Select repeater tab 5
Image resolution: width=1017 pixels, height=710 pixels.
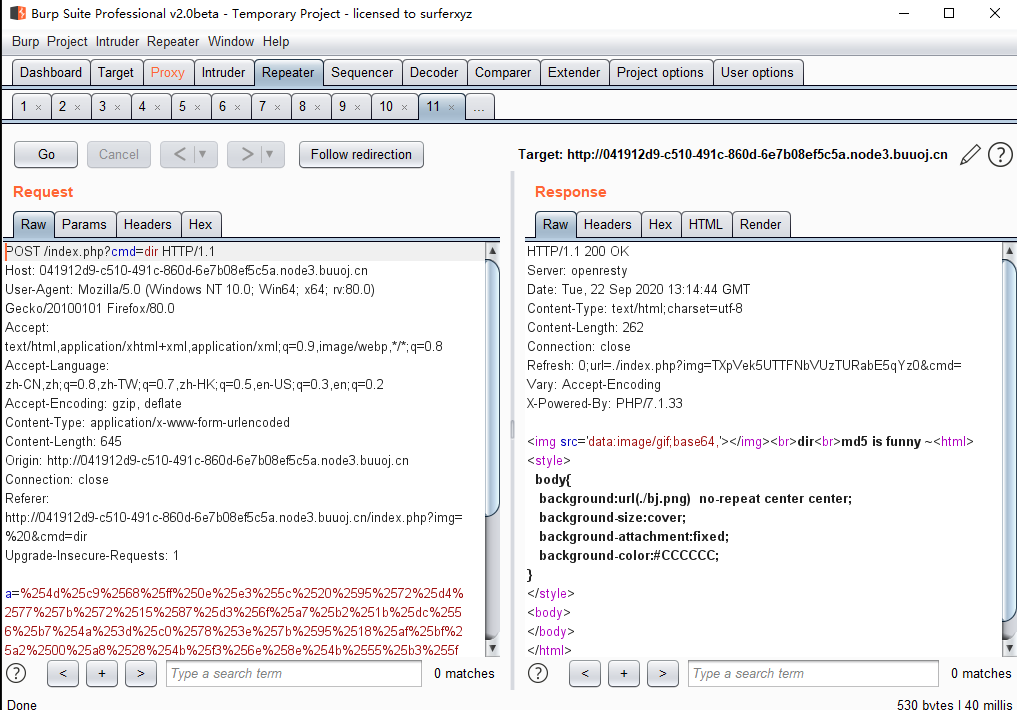182,106
